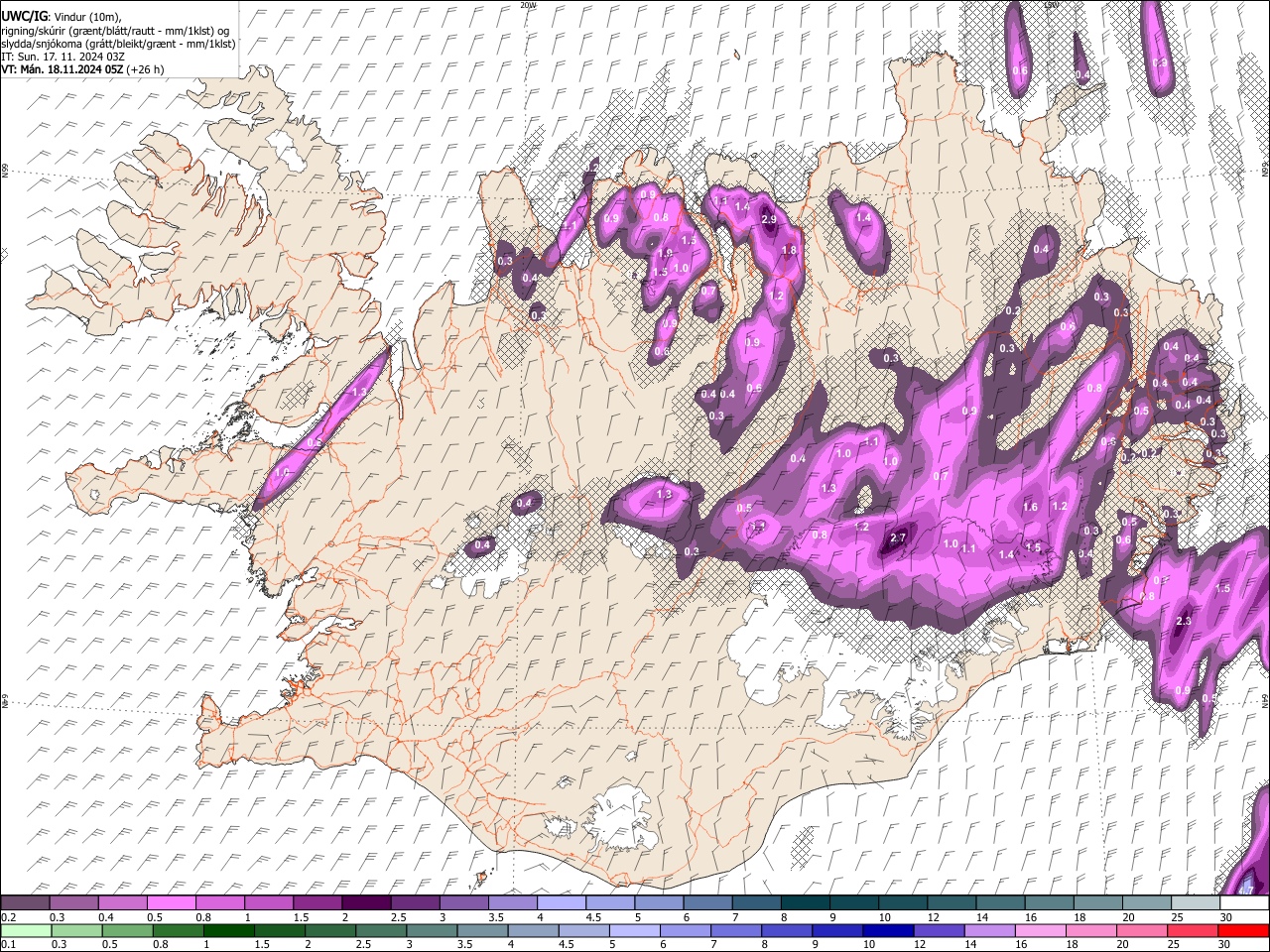This screenshot has width=1270, height=952.
Task: Click the 'rigning/skúrir' legend description line
Action: pos(114,31)
